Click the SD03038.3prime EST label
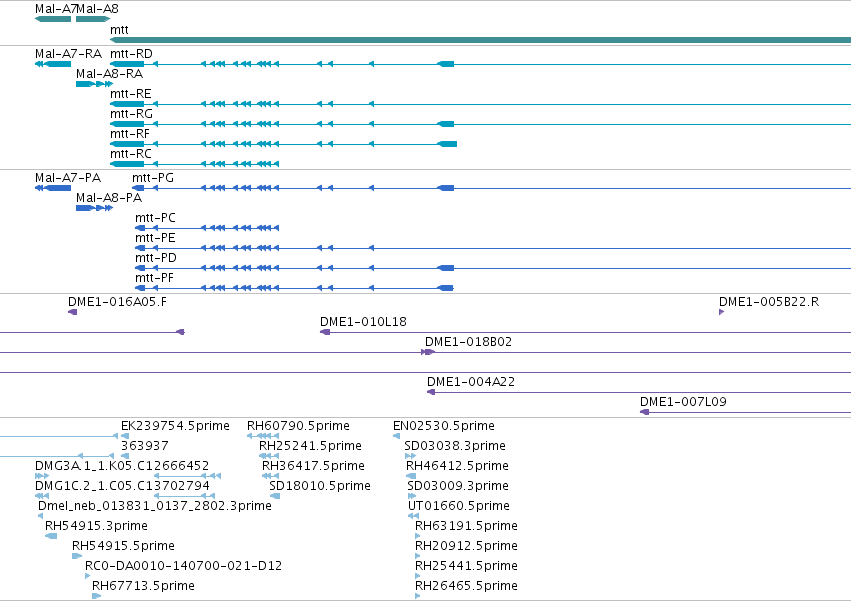This screenshot has width=851, height=601. point(455,446)
